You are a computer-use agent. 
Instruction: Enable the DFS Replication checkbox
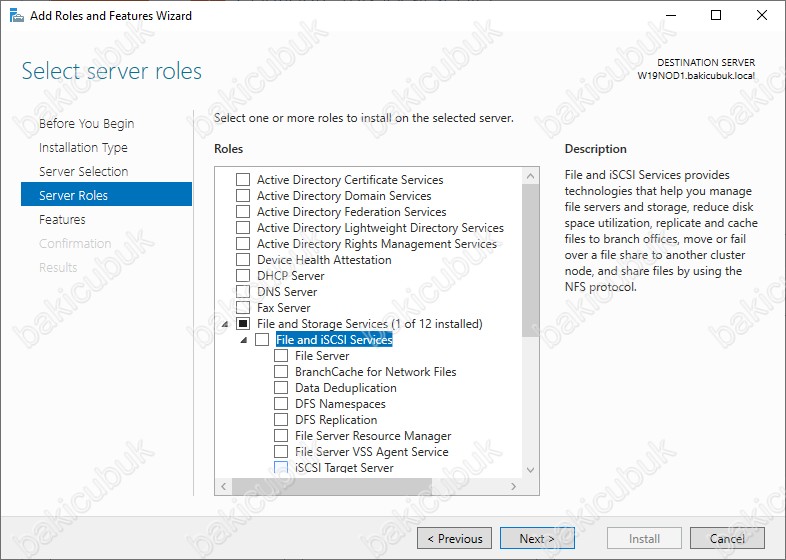[281, 420]
